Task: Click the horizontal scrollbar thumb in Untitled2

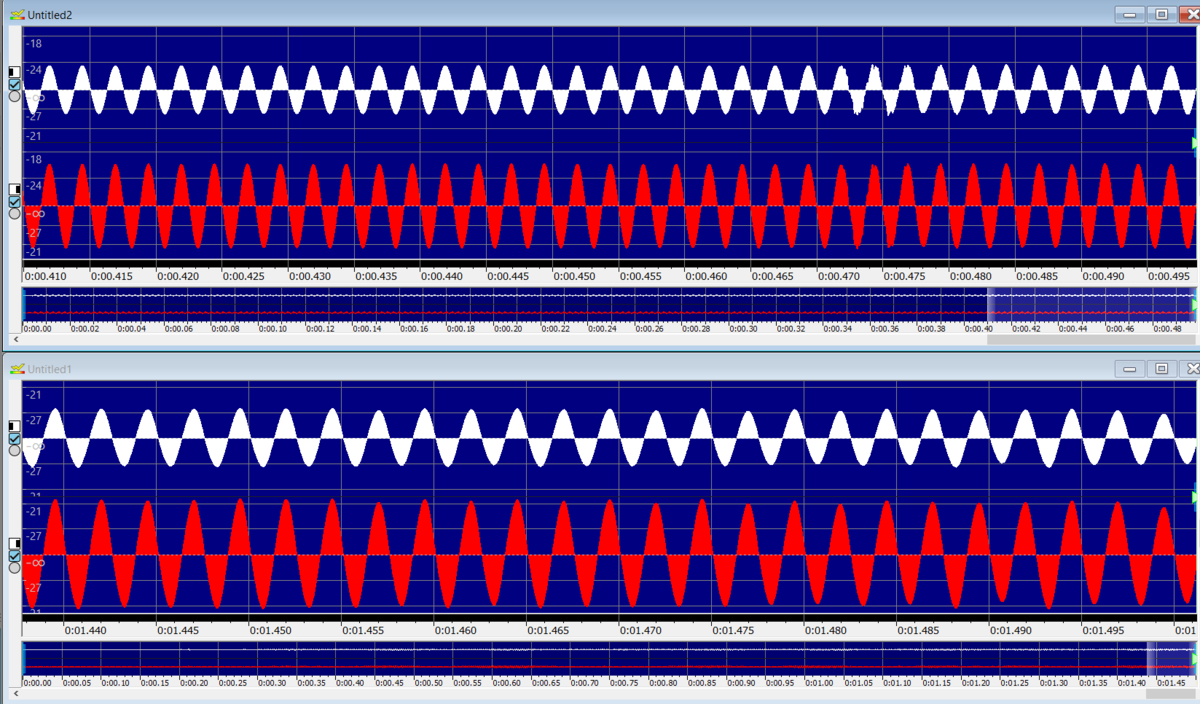Action: (1091, 340)
